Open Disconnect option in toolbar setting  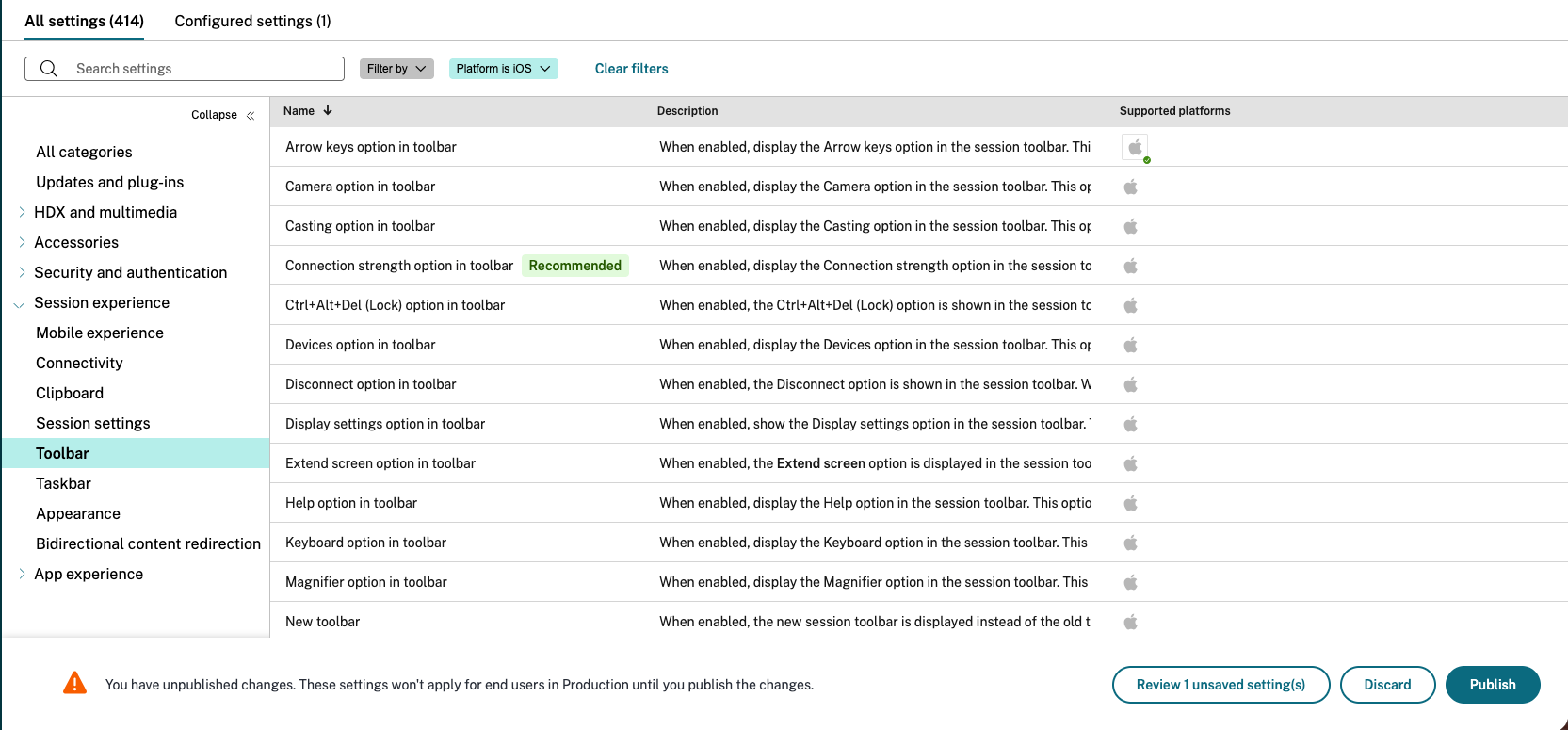[x=370, y=384]
